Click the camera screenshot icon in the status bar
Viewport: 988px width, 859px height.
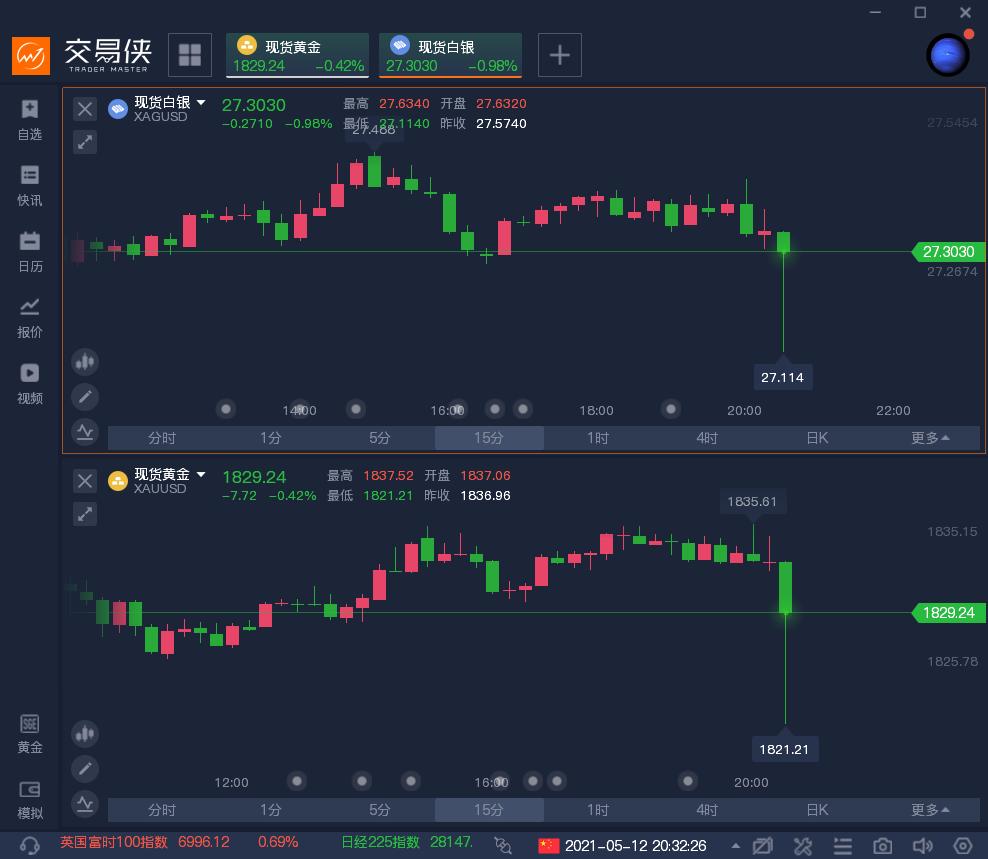pyautogui.click(x=883, y=846)
